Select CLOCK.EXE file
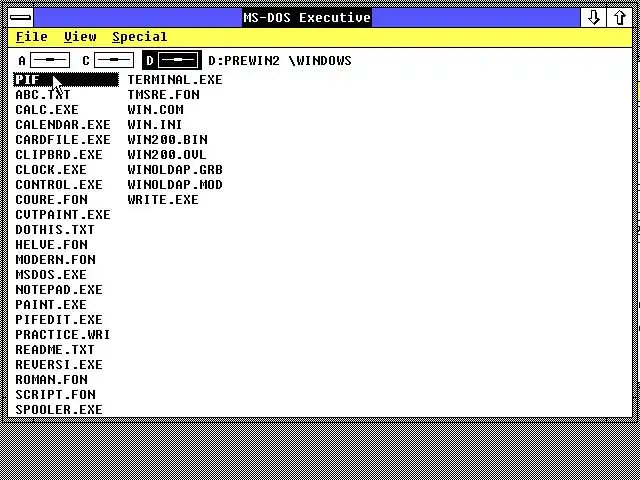Viewport: 640px width, 480px height. [x=51, y=170]
